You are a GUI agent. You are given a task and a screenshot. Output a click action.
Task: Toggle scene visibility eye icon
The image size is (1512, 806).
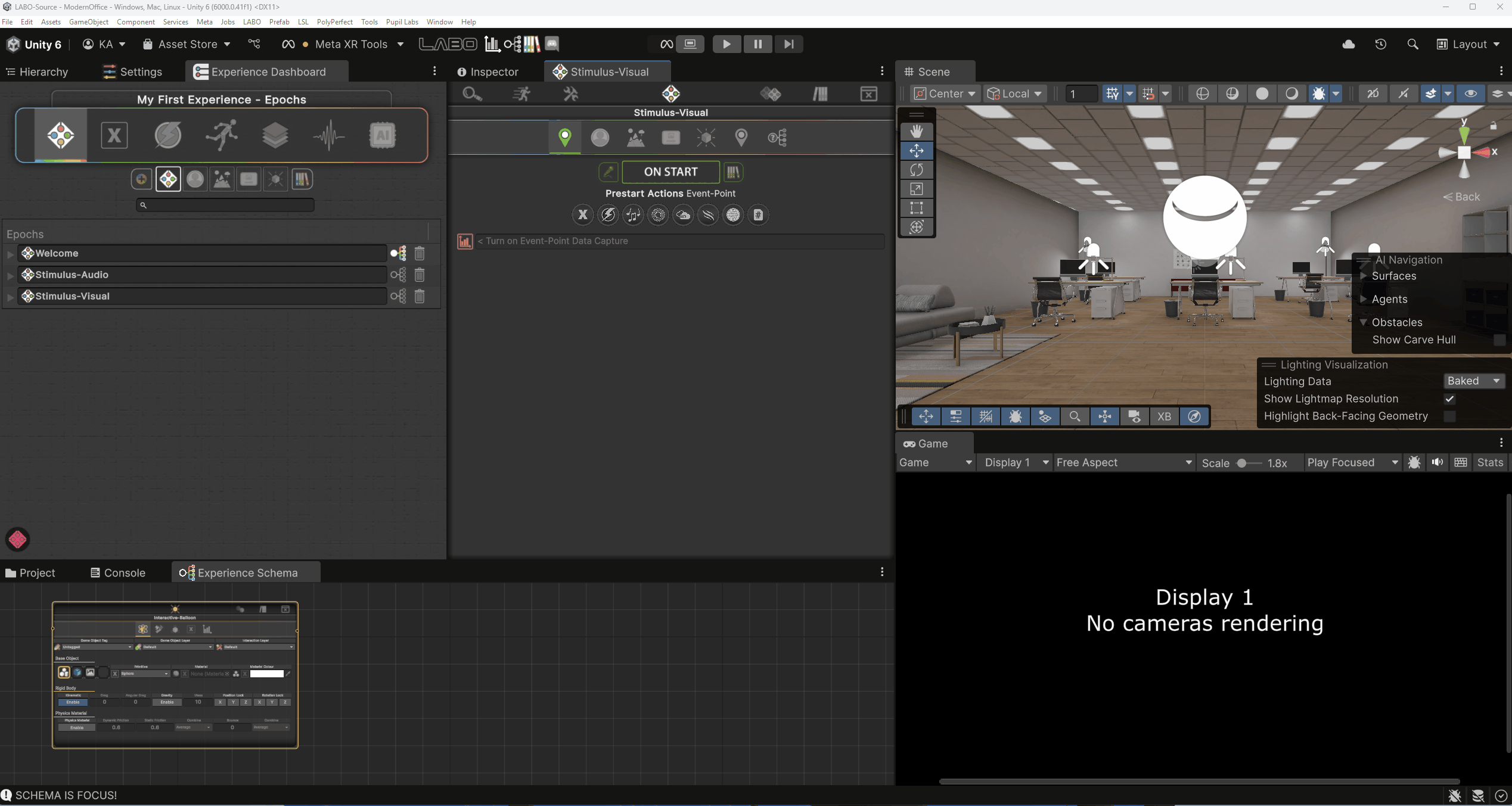tap(1471, 94)
